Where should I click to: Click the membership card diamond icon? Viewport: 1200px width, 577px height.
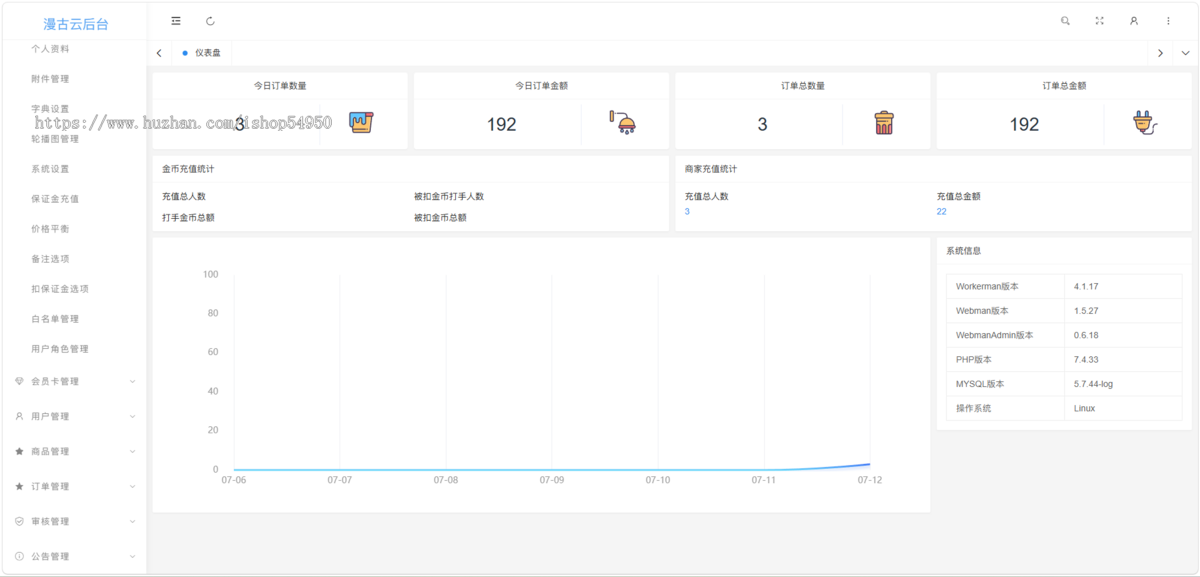20,381
